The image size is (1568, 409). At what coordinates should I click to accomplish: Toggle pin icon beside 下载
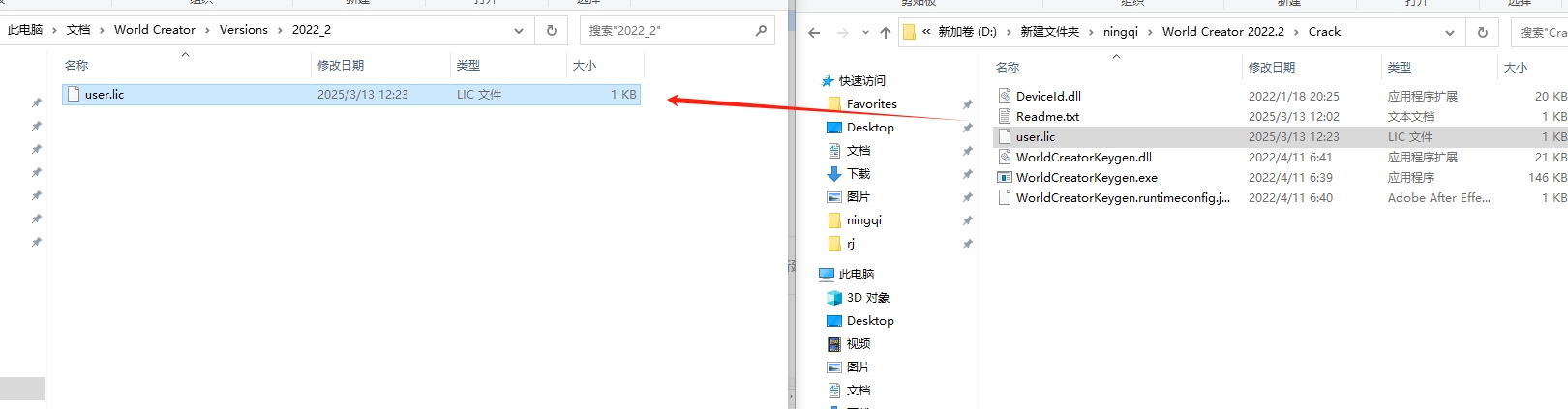pyautogui.click(x=967, y=174)
